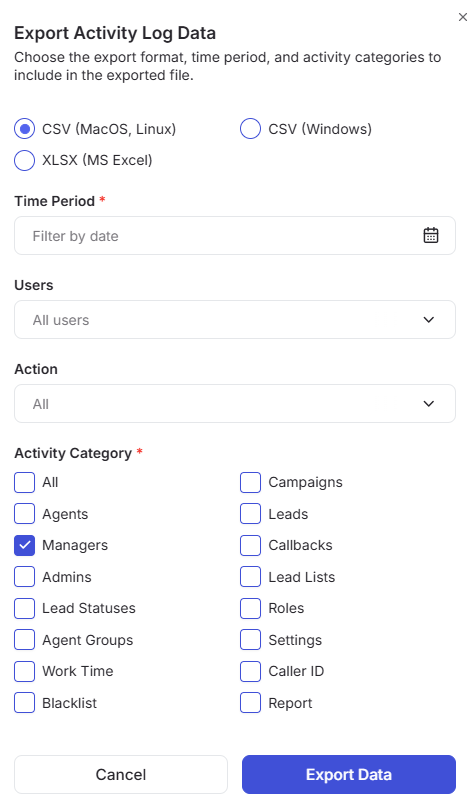Viewport: 474px width, 807px height.
Task: Click the Filter by date field
Action: (235, 236)
